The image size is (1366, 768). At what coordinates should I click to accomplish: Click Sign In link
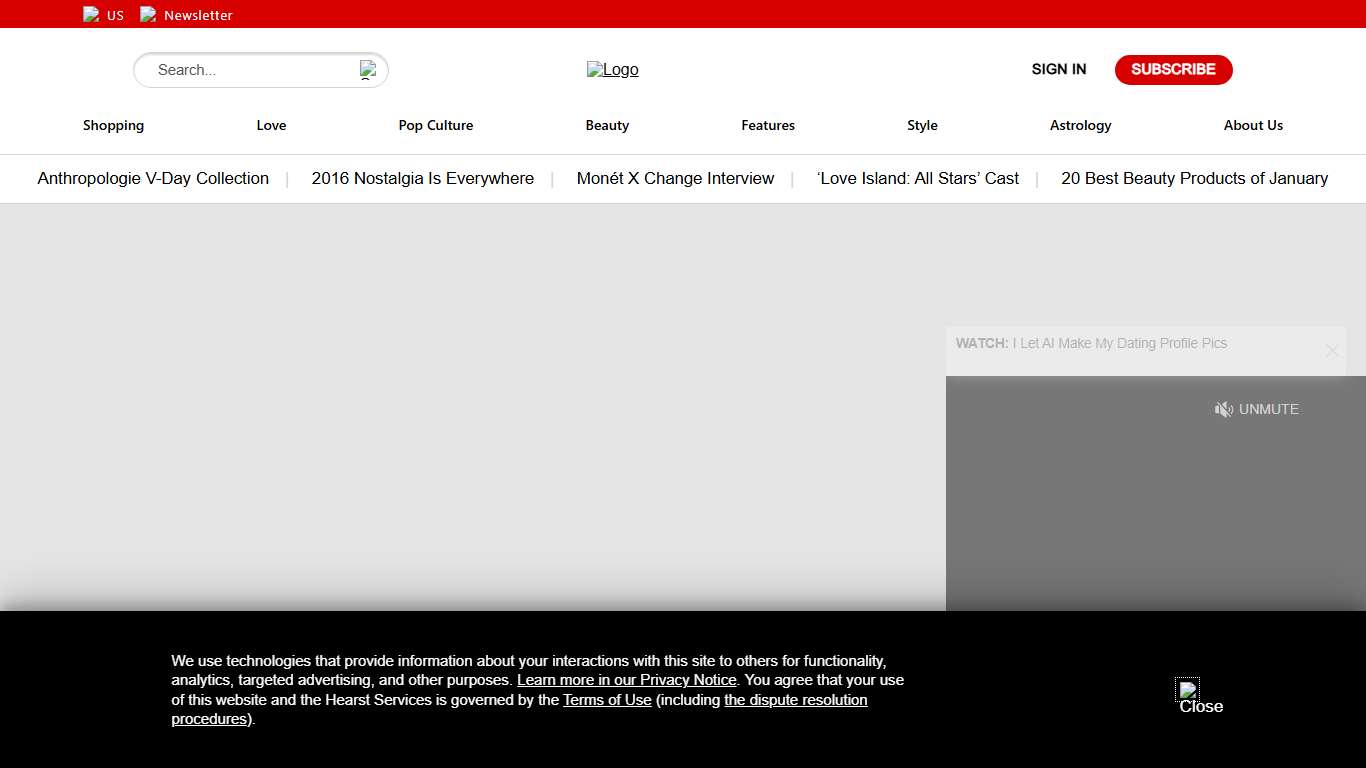point(1058,69)
